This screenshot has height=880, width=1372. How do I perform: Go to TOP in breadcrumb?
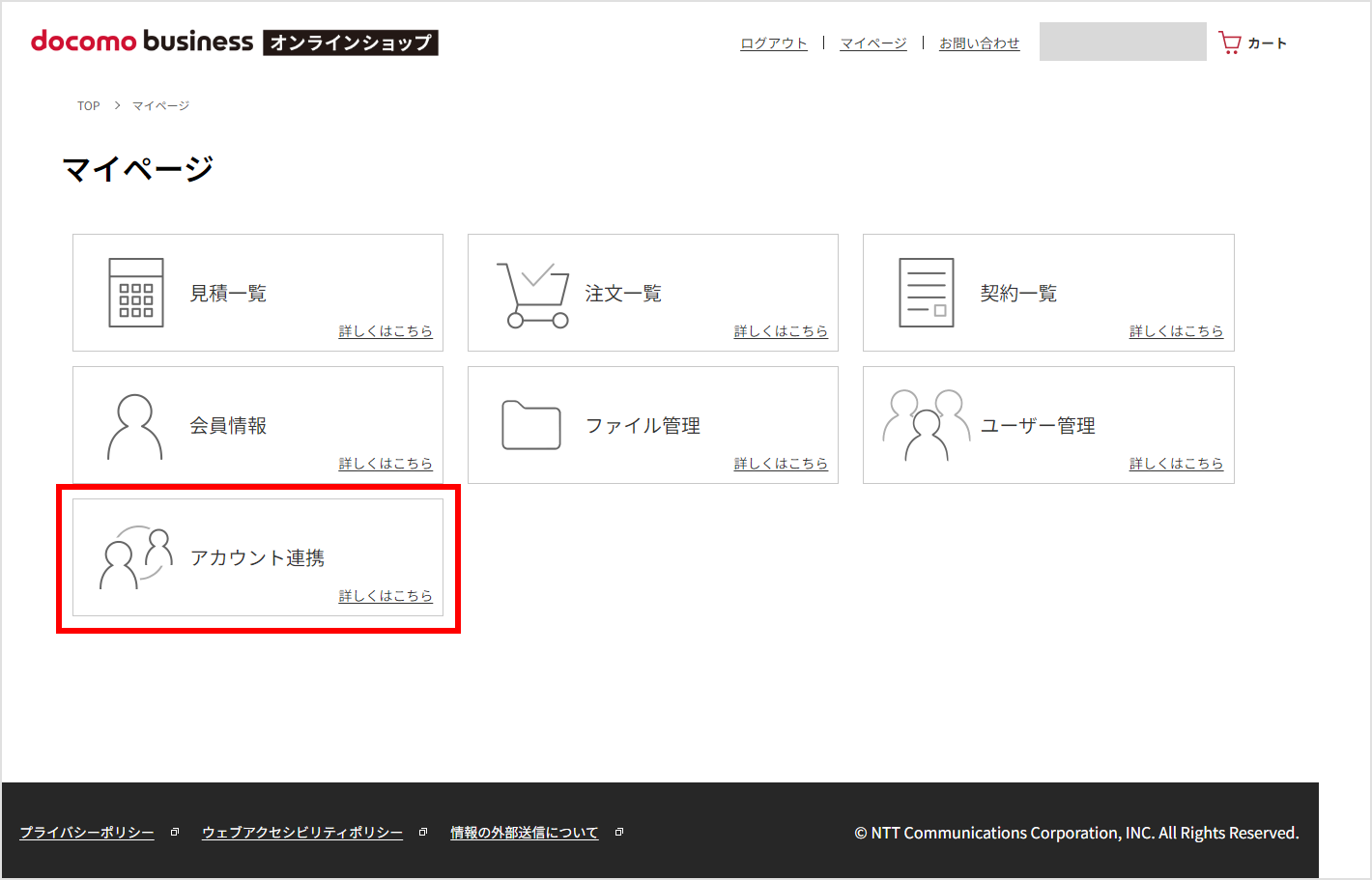pos(89,106)
